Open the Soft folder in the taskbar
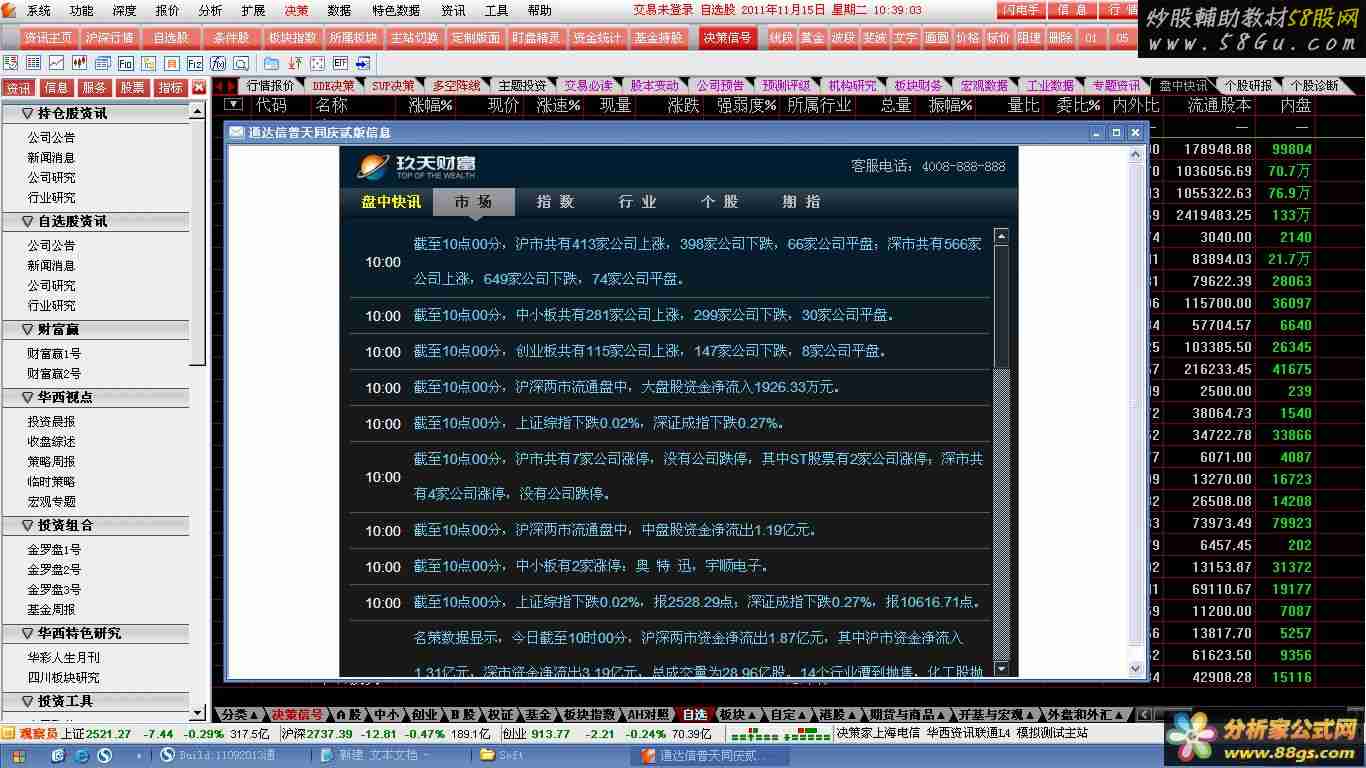1366x768 pixels. [x=510, y=755]
